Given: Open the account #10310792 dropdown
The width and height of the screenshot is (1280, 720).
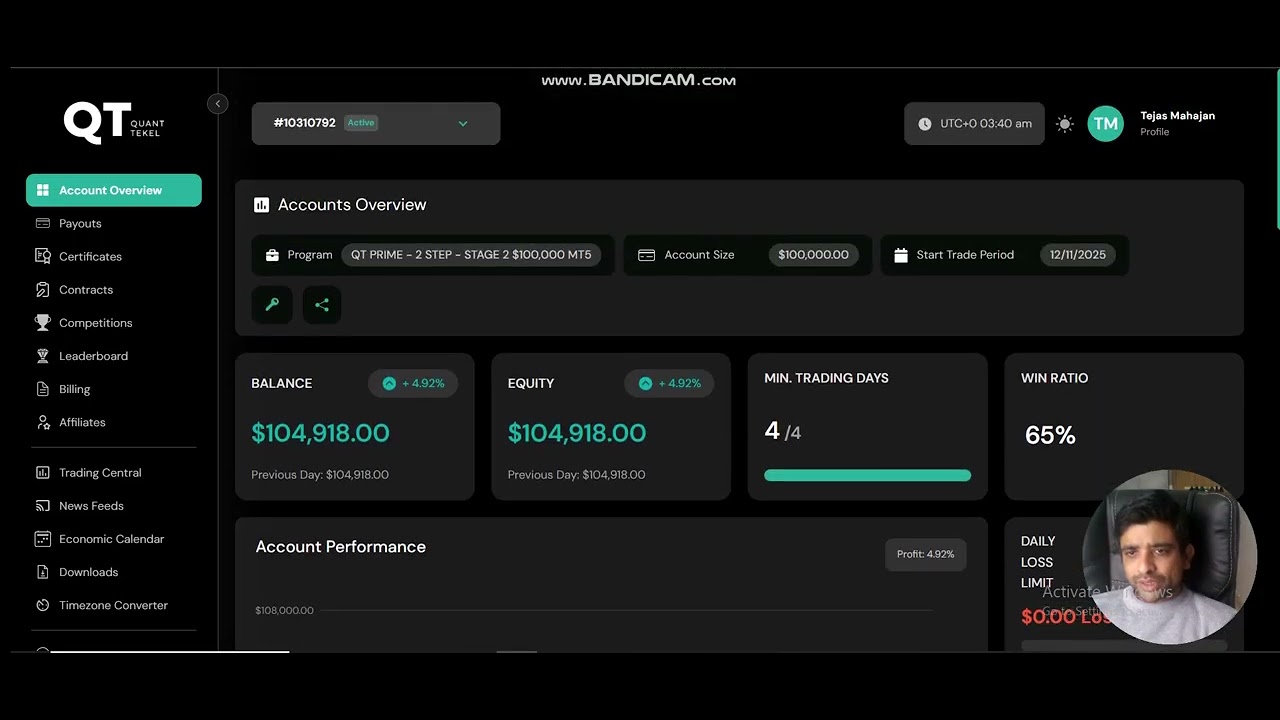Looking at the screenshot, I should [375, 123].
